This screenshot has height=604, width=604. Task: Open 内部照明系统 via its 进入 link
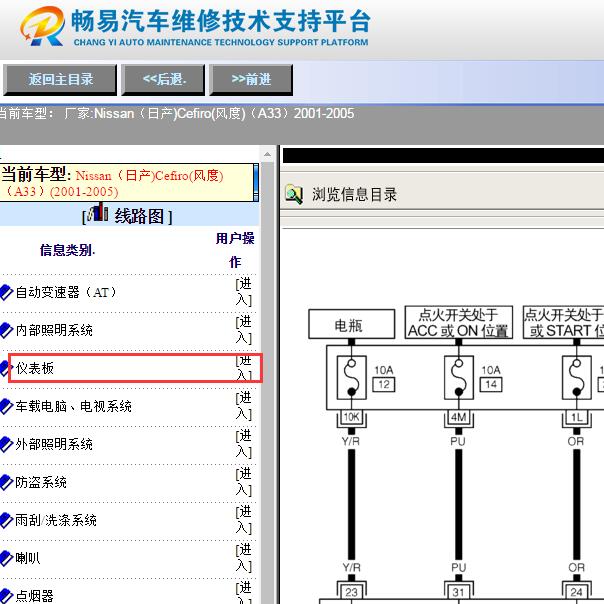[x=244, y=330]
